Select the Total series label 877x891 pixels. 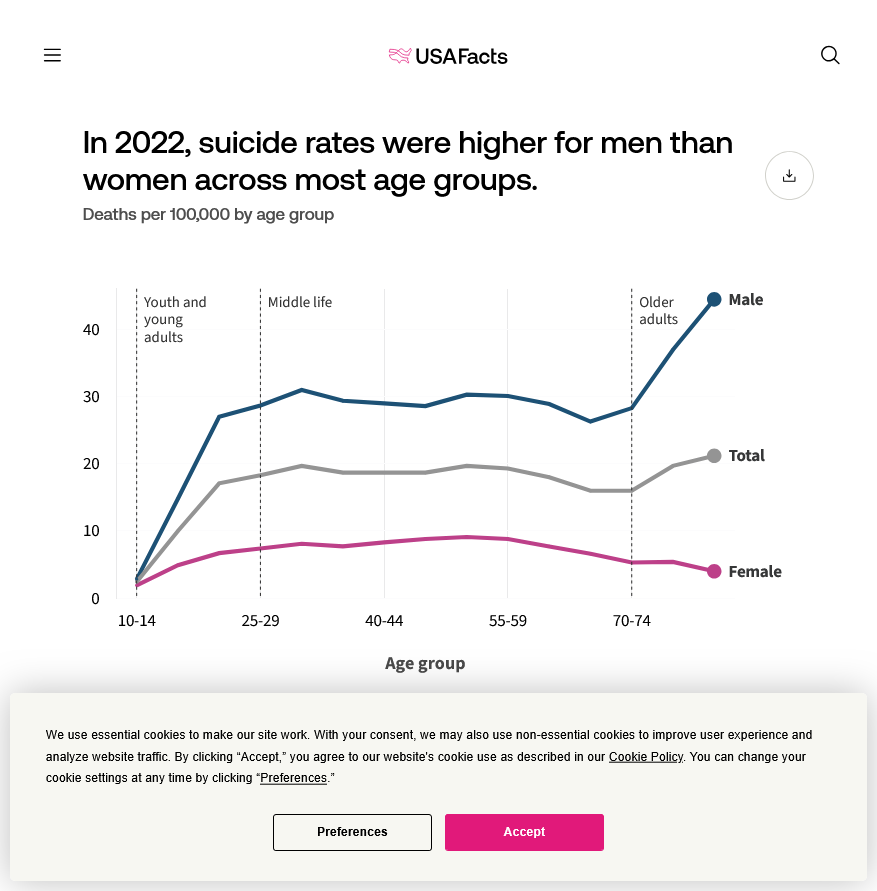(747, 456)
